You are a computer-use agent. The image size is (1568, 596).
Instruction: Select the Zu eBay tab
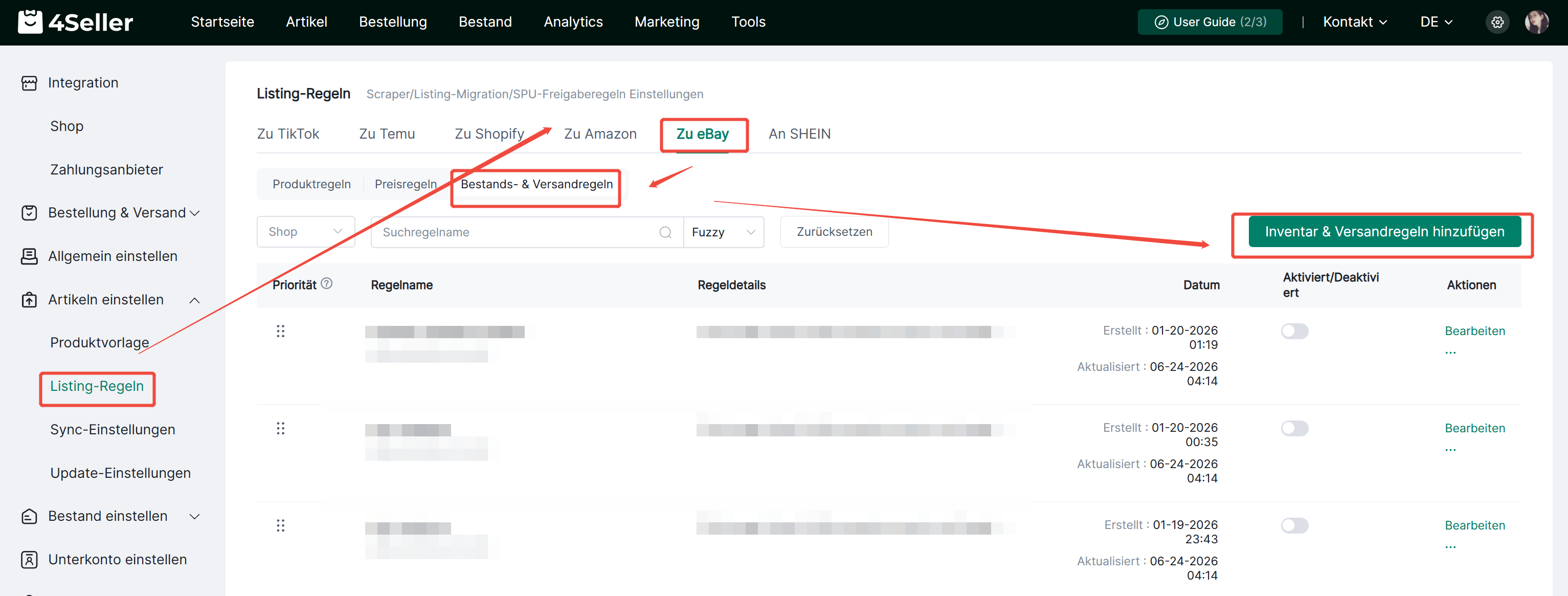tap(703, 134)
